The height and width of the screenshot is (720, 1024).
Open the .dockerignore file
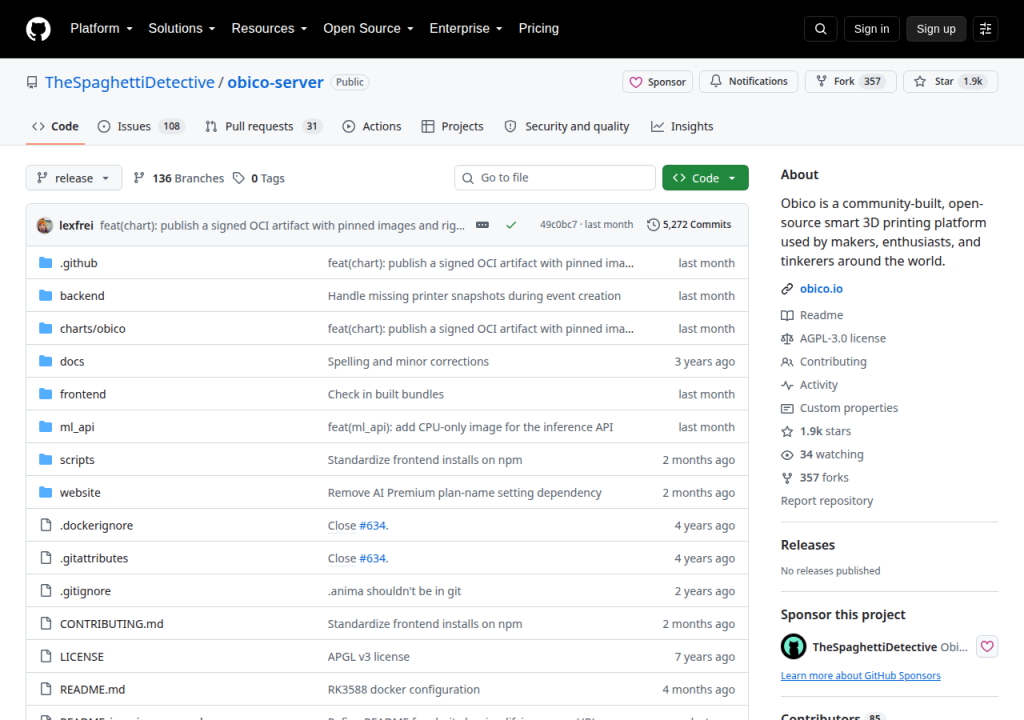pos(96,525)
